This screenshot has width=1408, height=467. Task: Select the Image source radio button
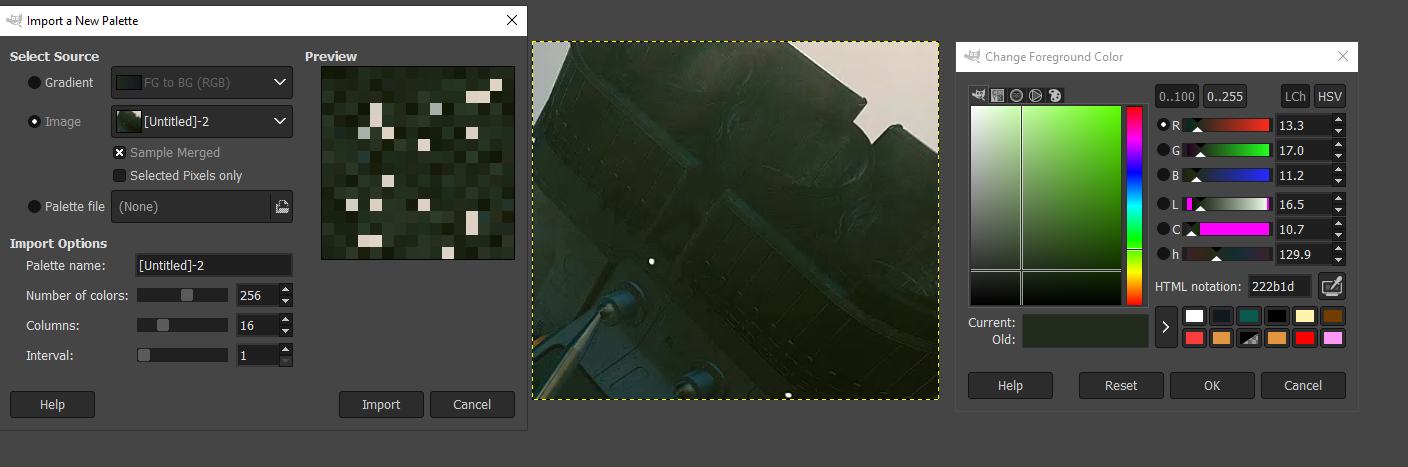[x=35, y=122]
